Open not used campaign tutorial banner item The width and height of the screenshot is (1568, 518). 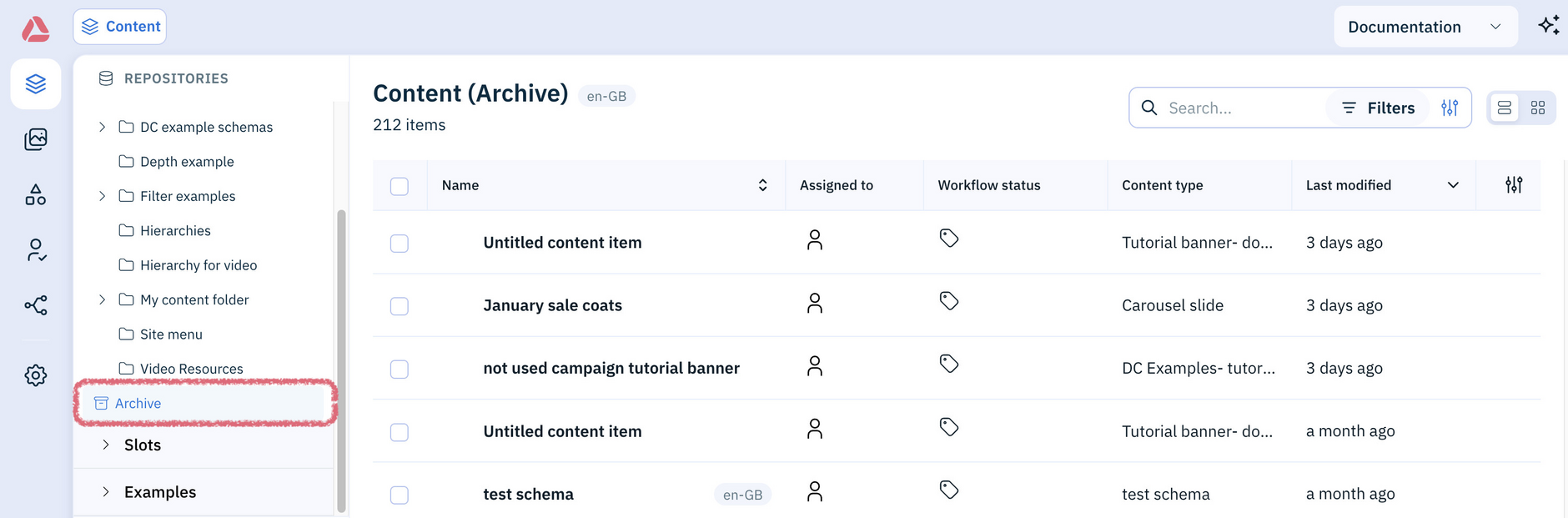click(x=611, y=368)
